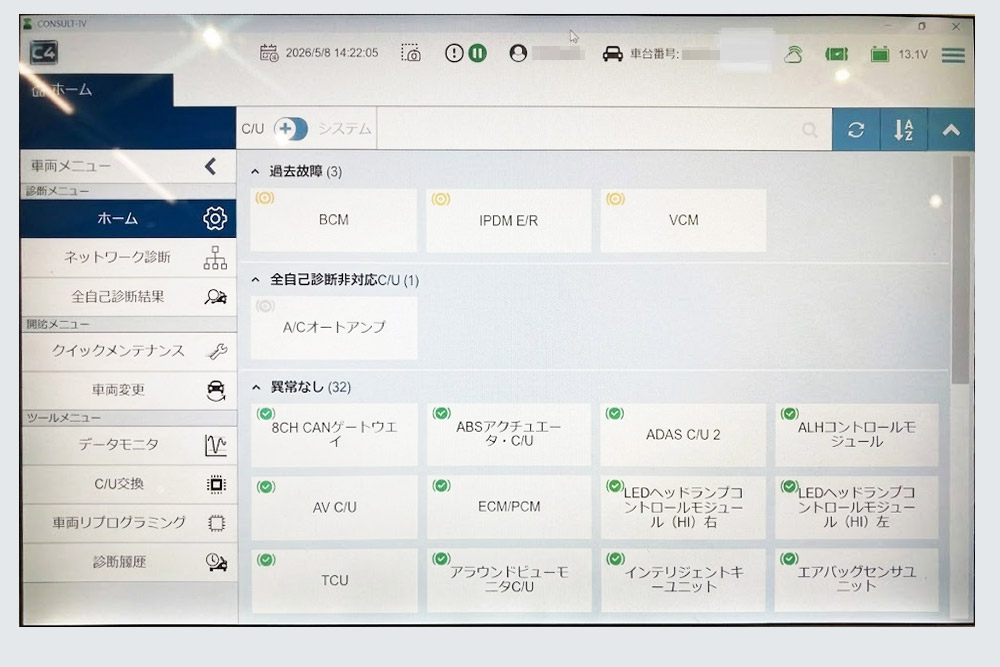
Task: Open the screen capture icon
Action: click(411, 53)
